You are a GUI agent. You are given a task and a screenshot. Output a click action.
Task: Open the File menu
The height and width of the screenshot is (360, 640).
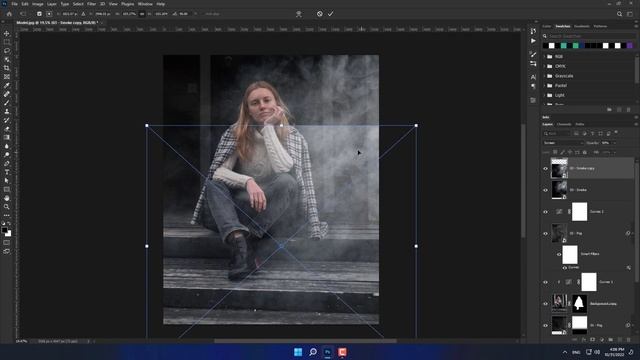14,4
